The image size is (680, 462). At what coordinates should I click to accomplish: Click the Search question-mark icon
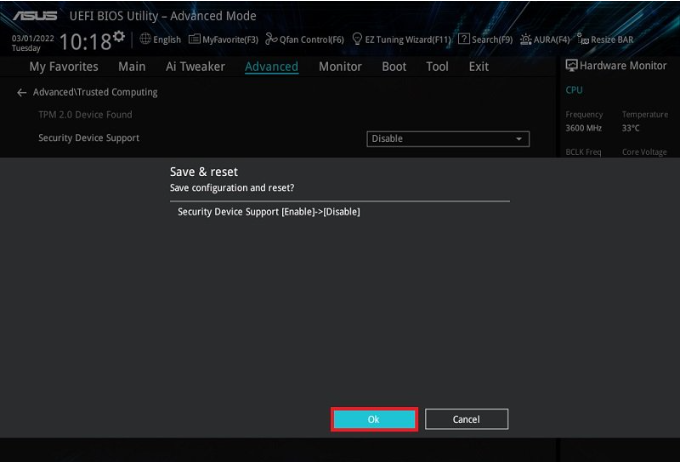coord(464,39)
